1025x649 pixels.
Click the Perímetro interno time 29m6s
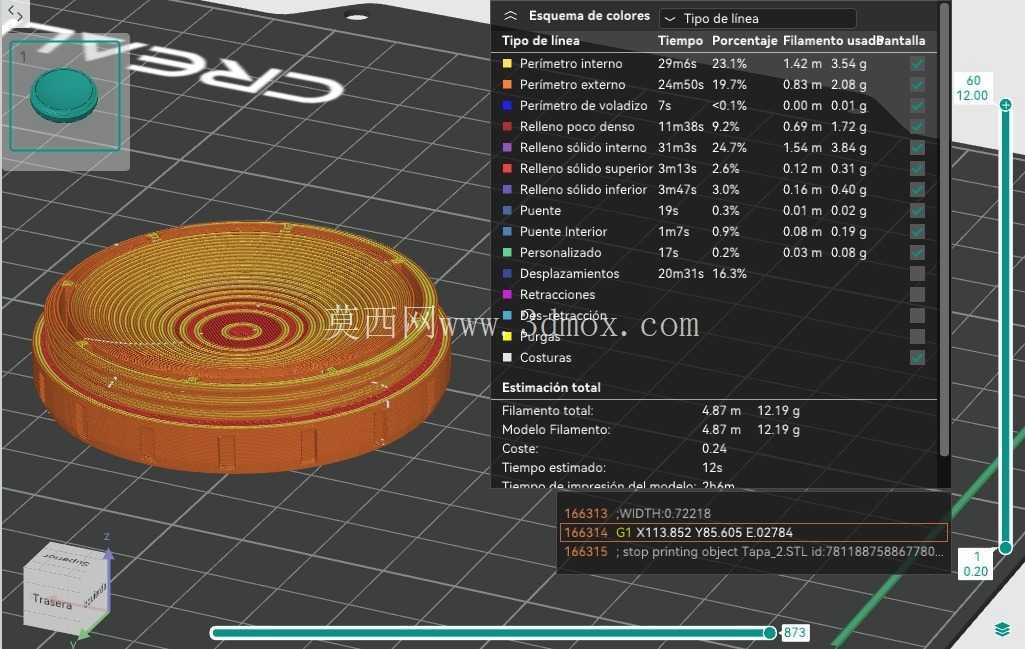[677, 63]
